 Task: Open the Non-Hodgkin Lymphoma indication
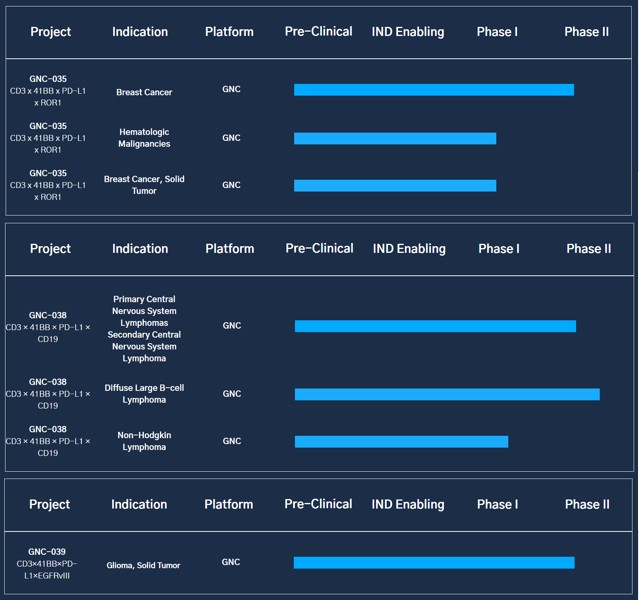pyautogui.click(x=142, y=441)
